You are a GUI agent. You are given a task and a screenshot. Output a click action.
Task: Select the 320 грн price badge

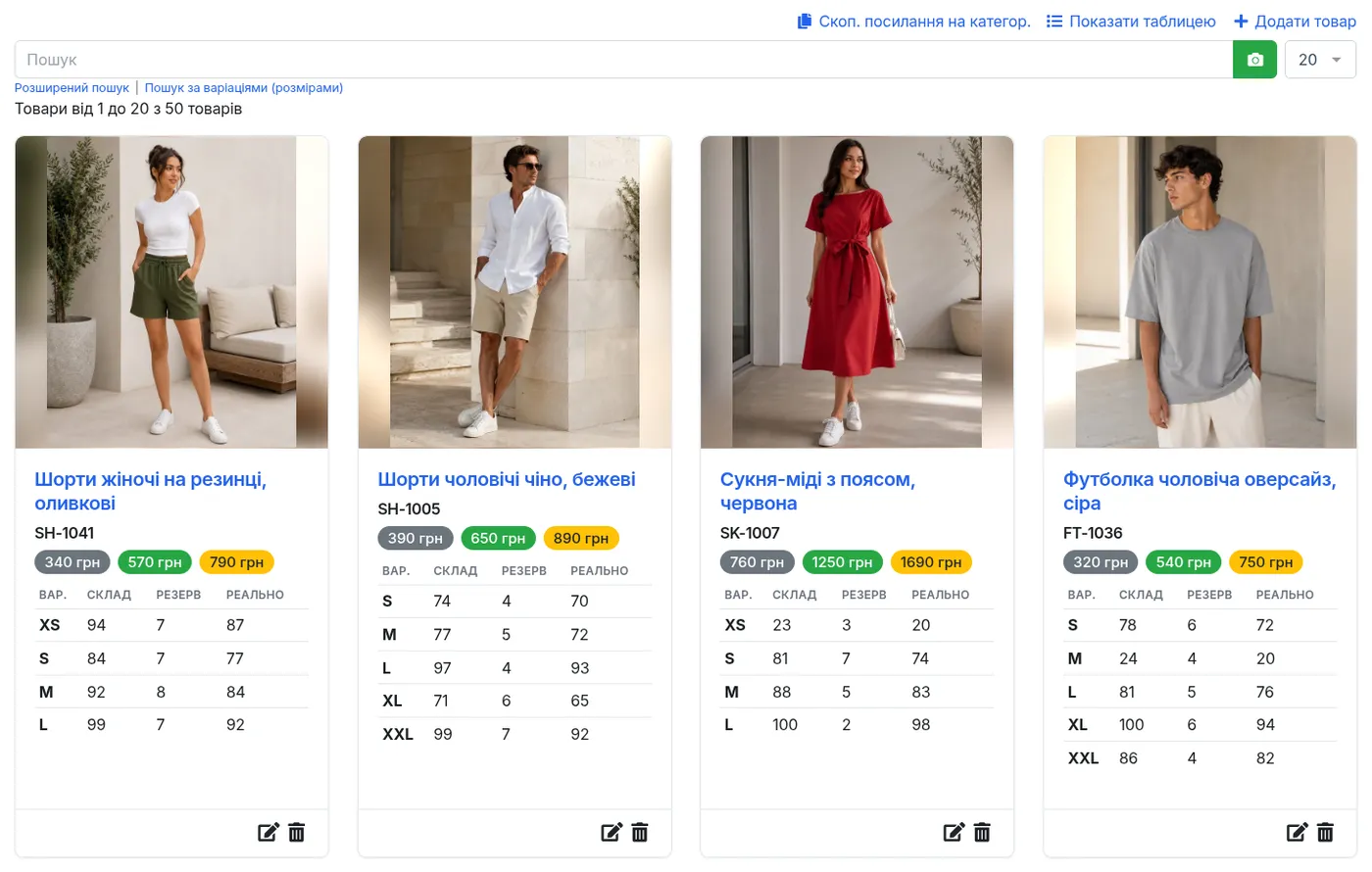[x=1101, y=562]
